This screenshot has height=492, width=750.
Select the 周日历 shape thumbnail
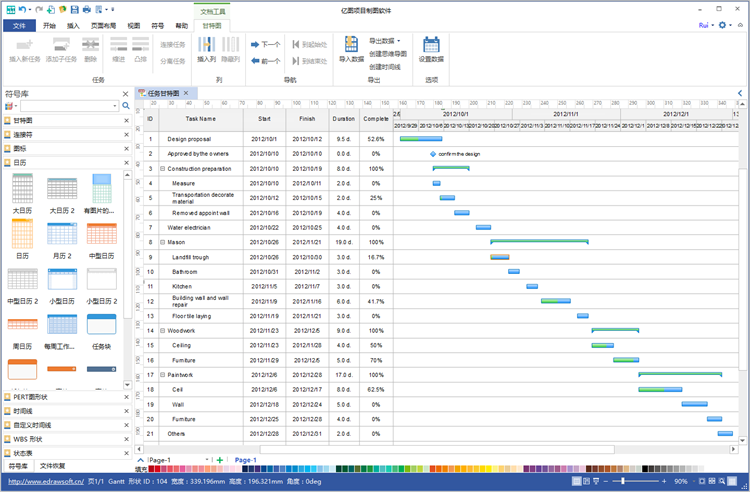[22, 324]
